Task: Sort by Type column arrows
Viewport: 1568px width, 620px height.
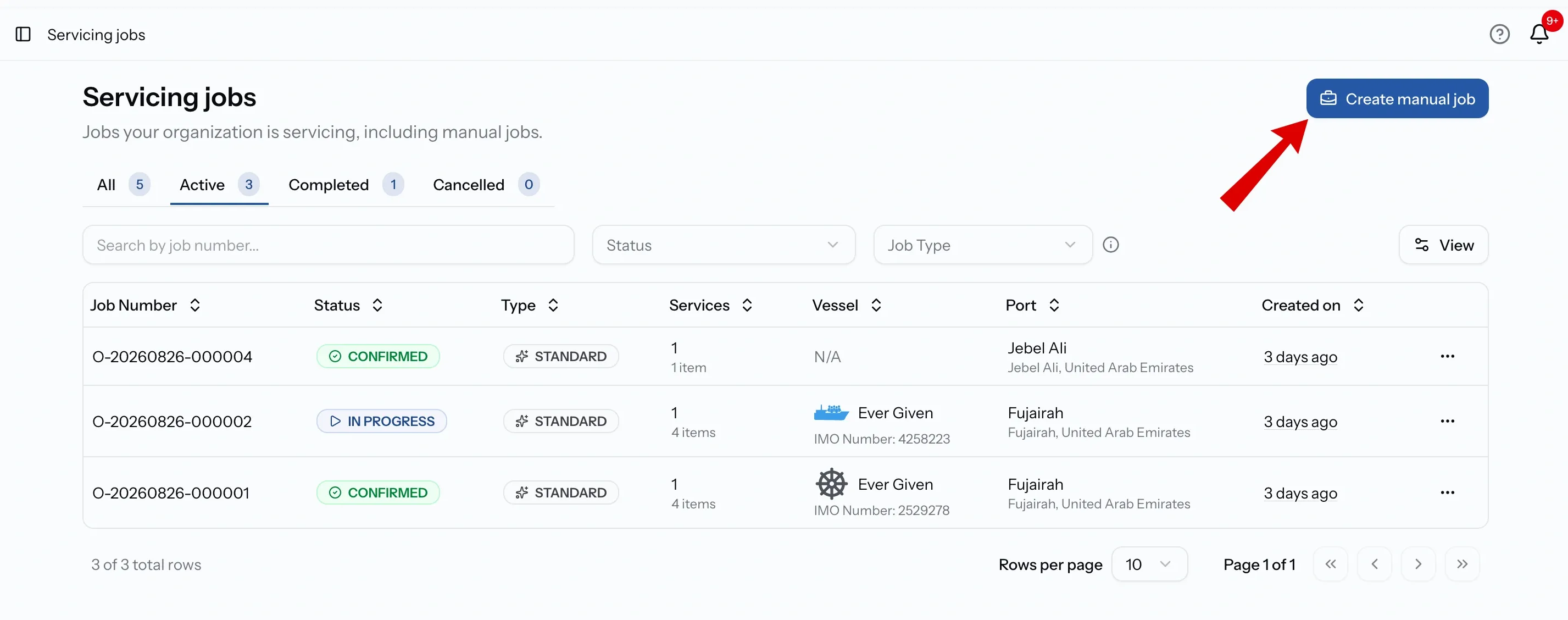Action: coord(553,305)
